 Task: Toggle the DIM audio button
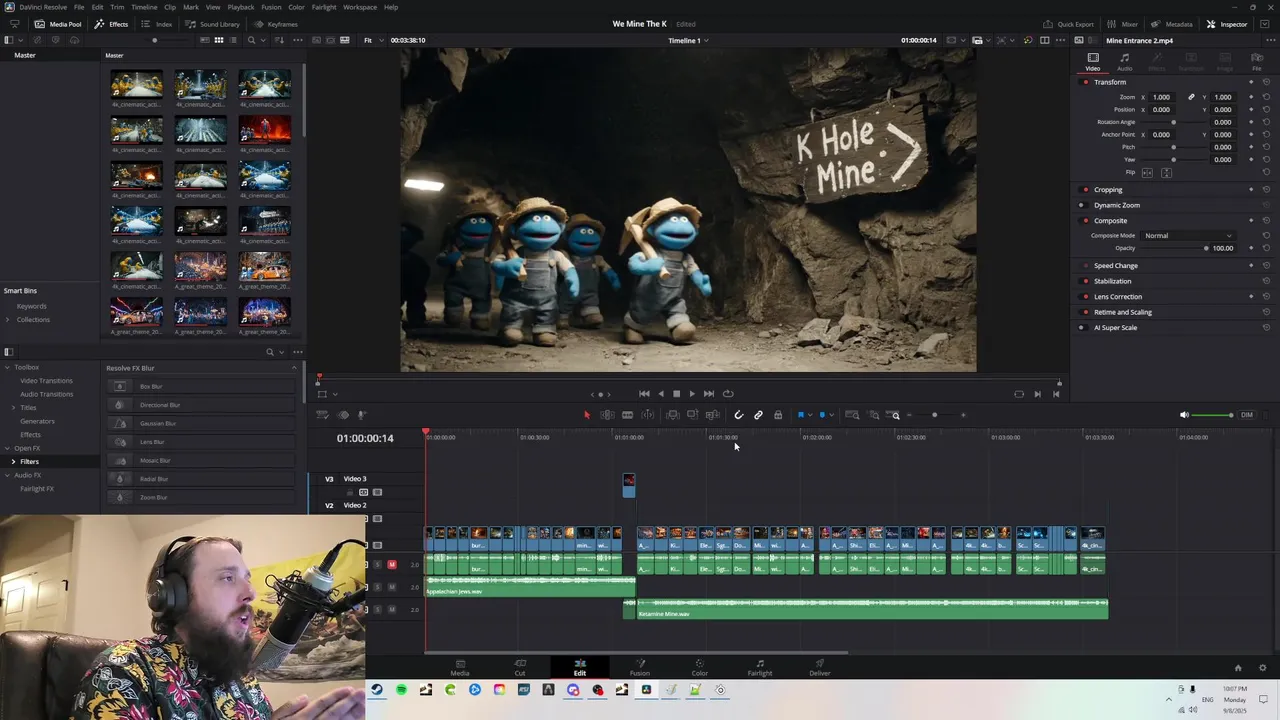pos(1246,415)
